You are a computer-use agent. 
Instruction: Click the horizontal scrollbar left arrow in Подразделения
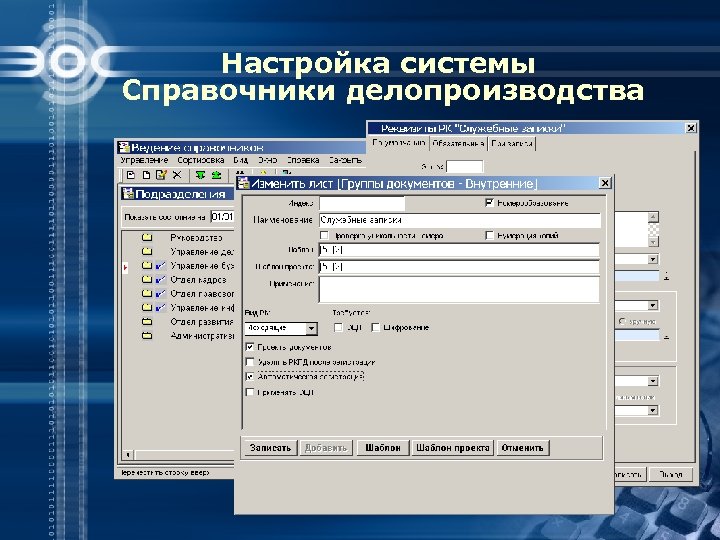tap(128, 455)
